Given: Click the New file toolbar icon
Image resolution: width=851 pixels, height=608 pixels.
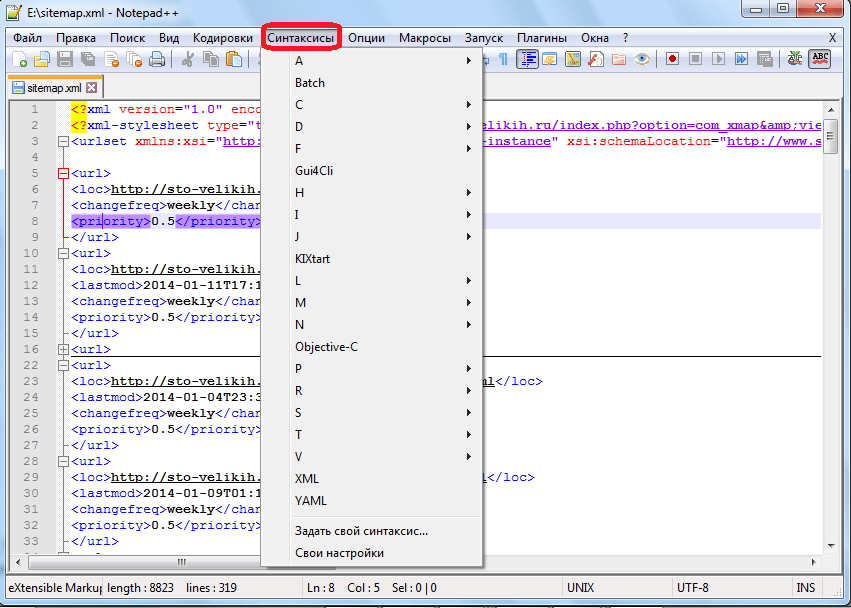Looking at the screenshot, I should (x=19, y=60).
